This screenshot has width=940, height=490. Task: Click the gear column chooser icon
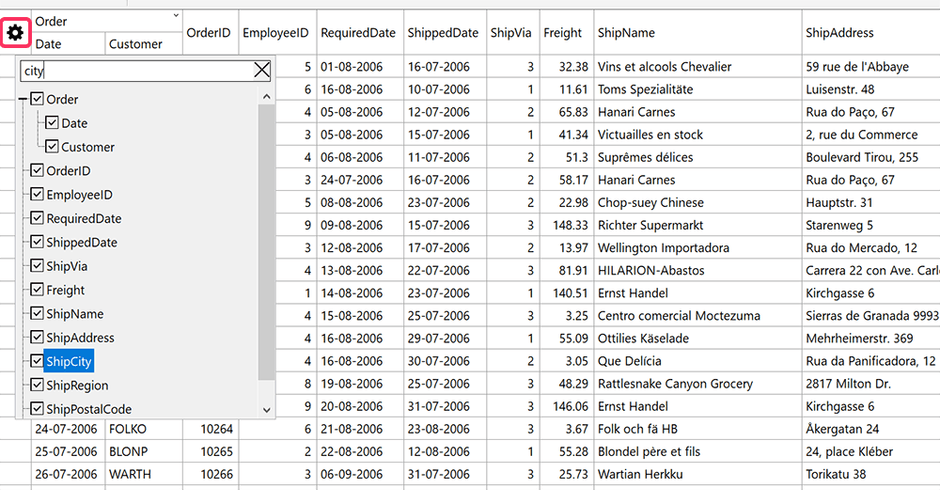15,33
